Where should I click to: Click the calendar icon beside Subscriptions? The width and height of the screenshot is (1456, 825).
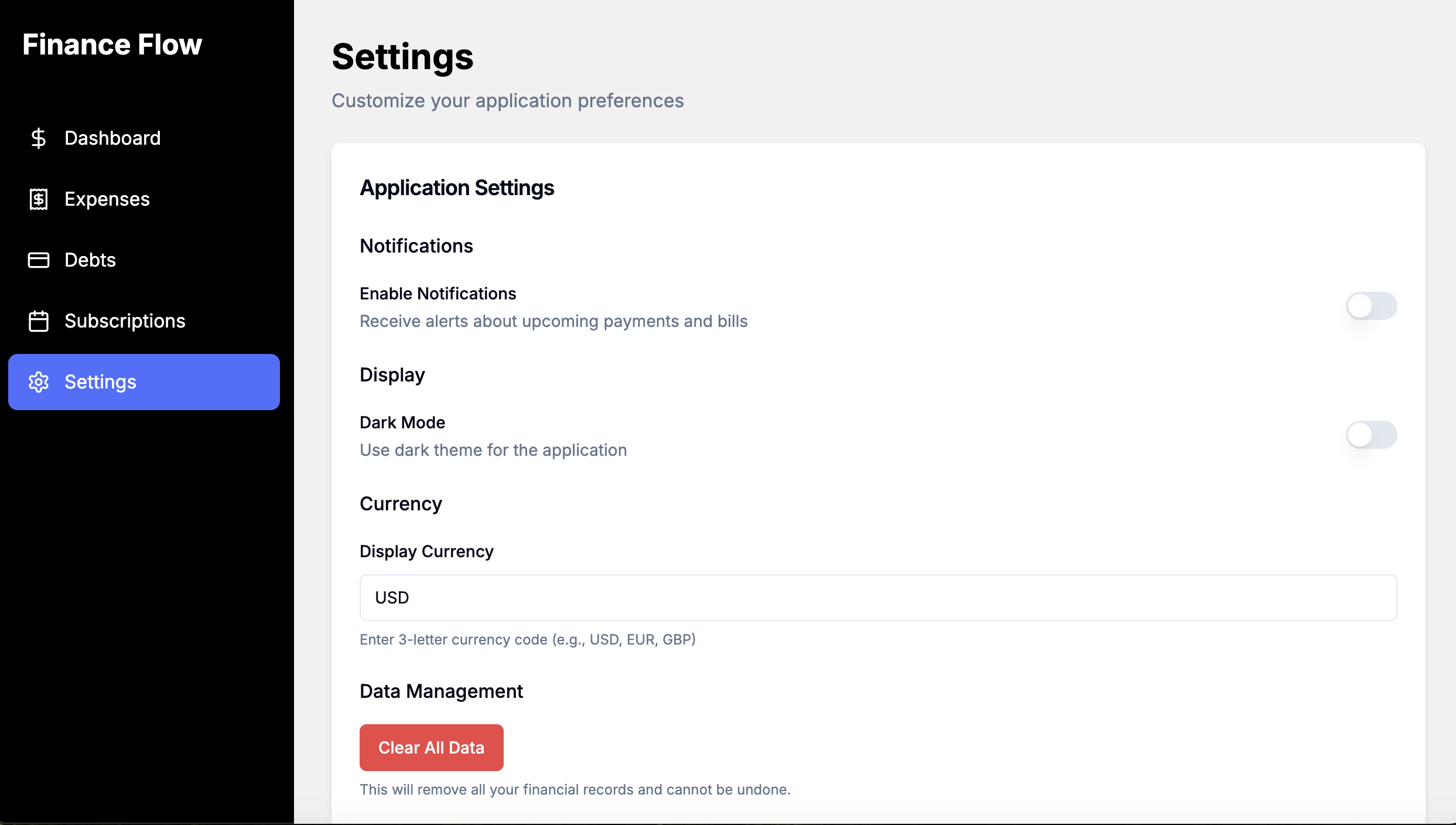click(x=39, y=321)
